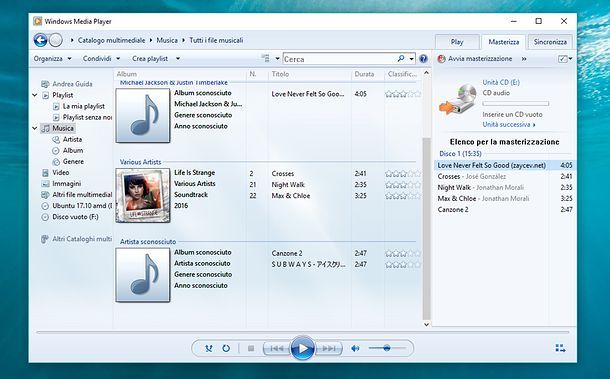This screenshot has height=379, width=610.
Task: Start playback with the Play button
Action: [x=302, y=348]
